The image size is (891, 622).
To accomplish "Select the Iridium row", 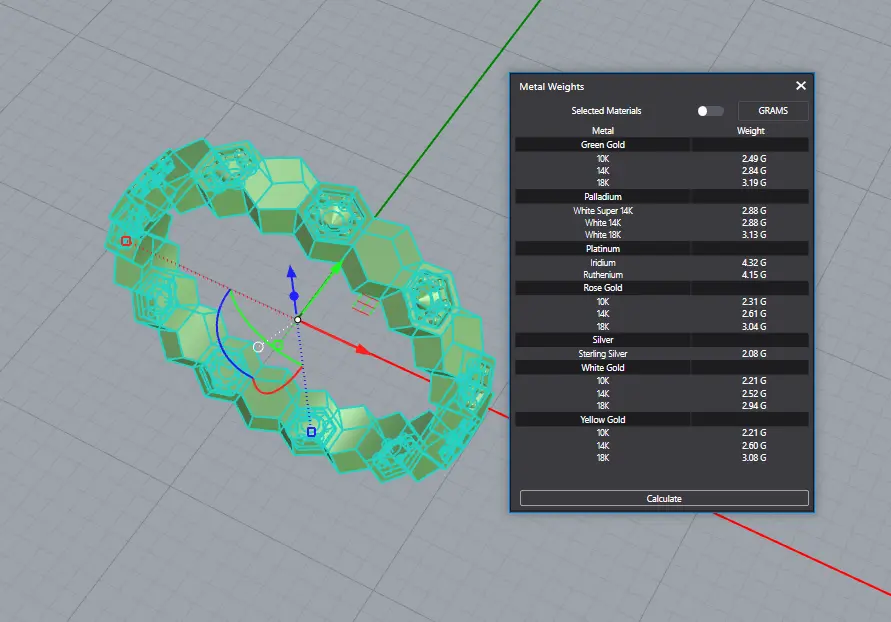I will (662, 263).
